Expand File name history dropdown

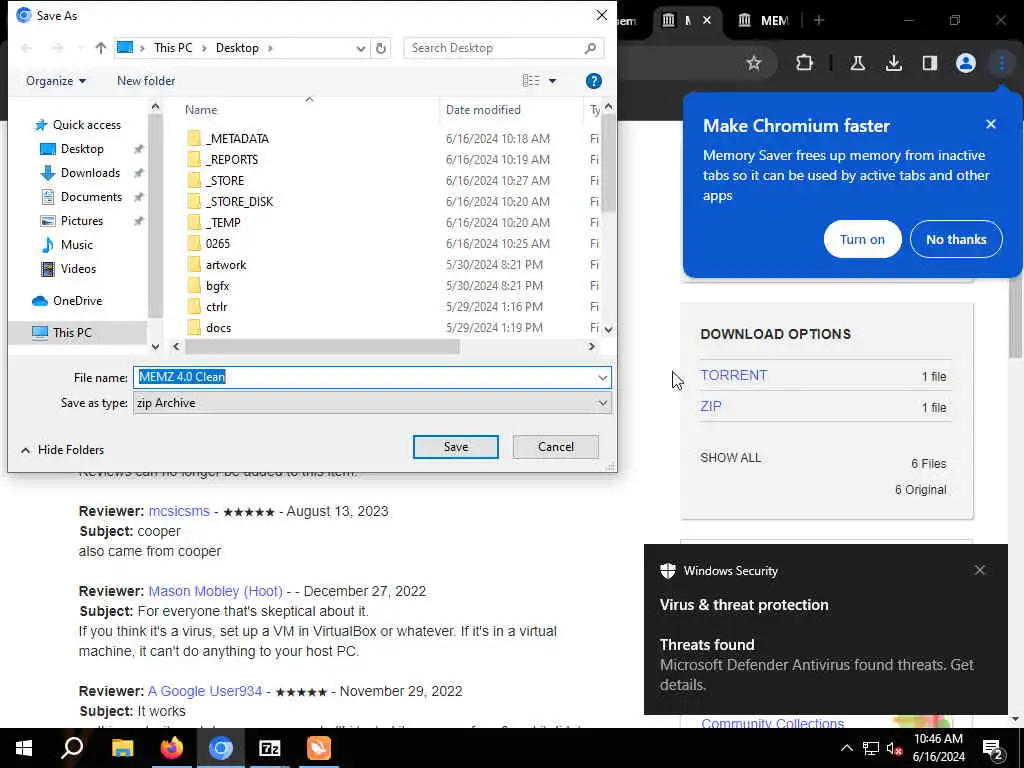(x=602, y=377)
